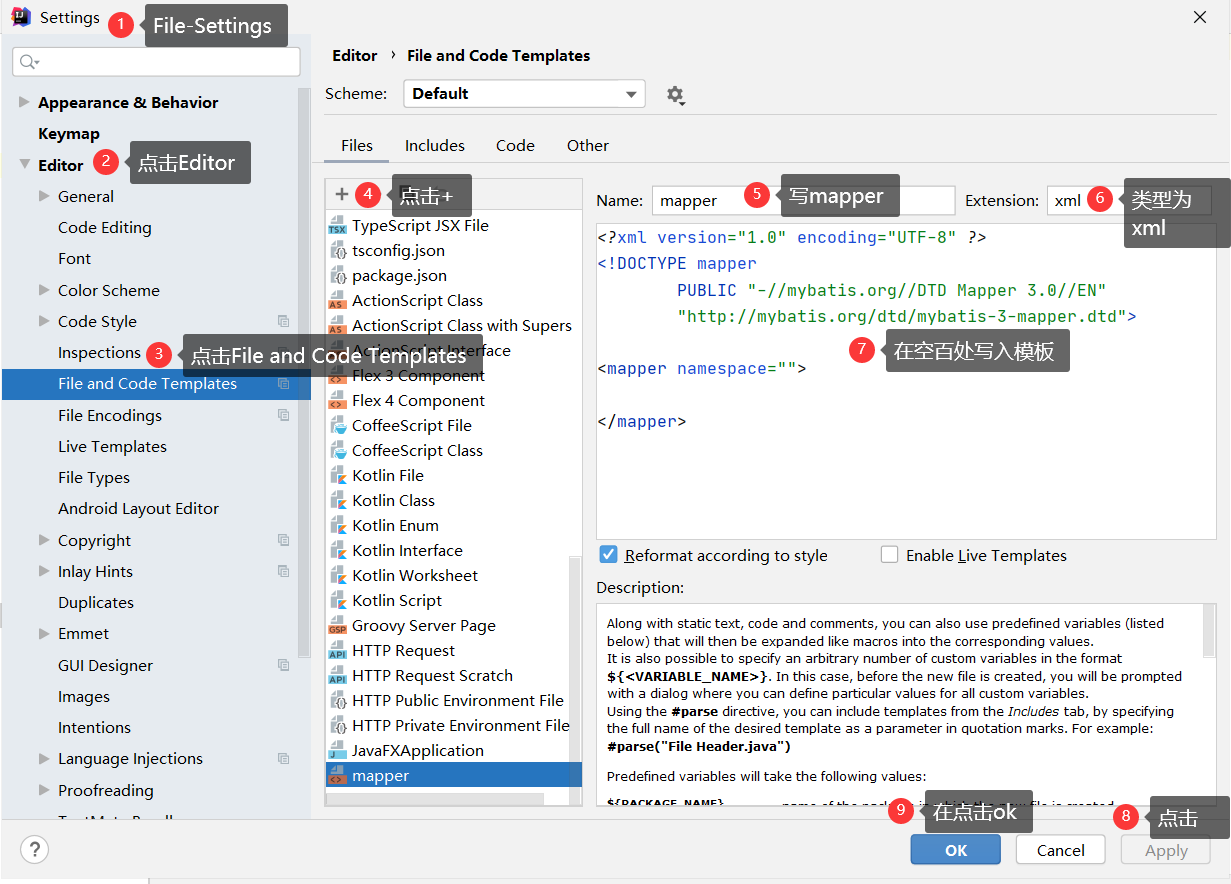Click the package.json file icon
This screenshot has height=884, width=1231.
(337, 276)
